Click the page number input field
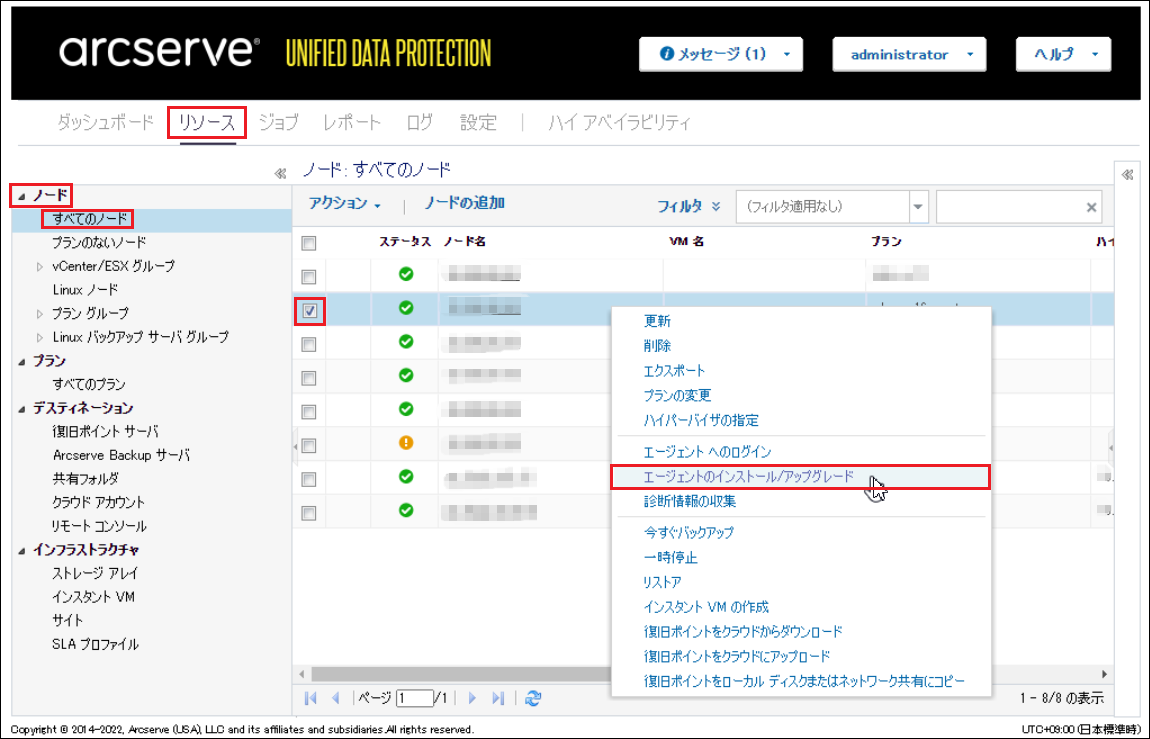Image resolution: width=1150 pixels, height=739 pixels. click(414, 698)
